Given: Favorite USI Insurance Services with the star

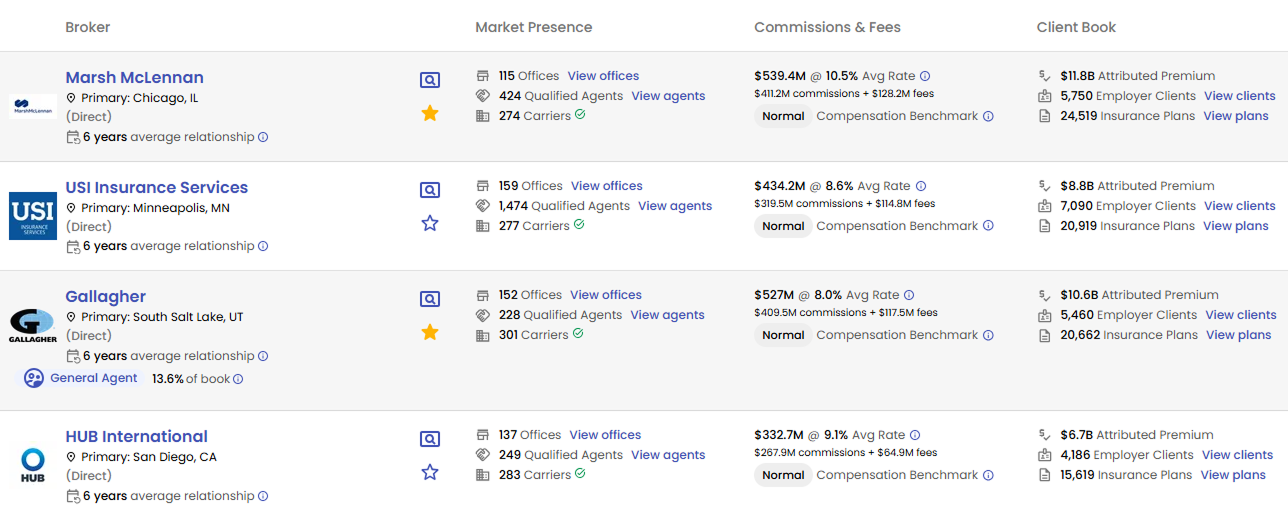Looking at the screenshot, I should [x=430, y=223].
